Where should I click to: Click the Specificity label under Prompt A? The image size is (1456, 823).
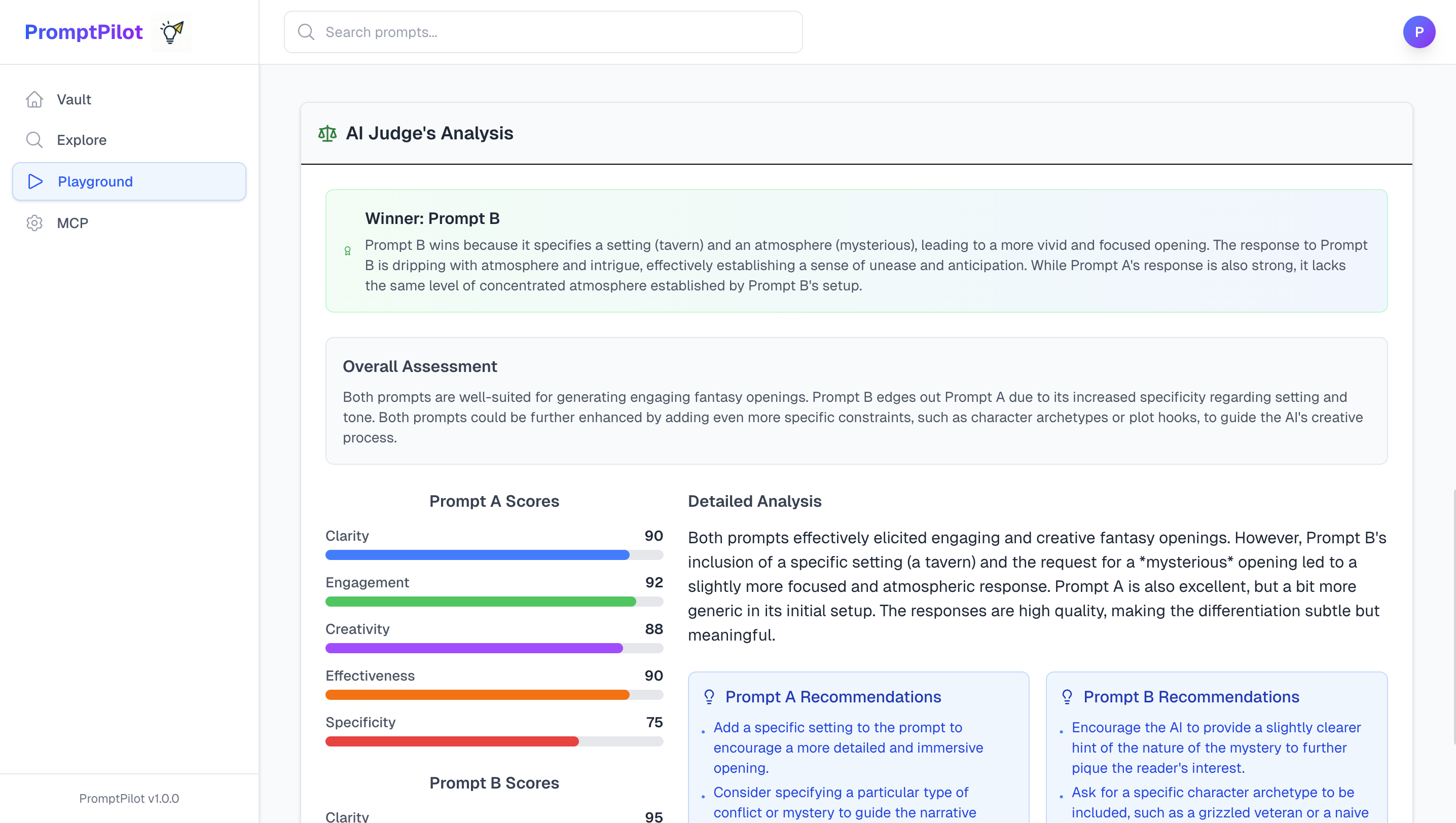click(x=360, y=722)
